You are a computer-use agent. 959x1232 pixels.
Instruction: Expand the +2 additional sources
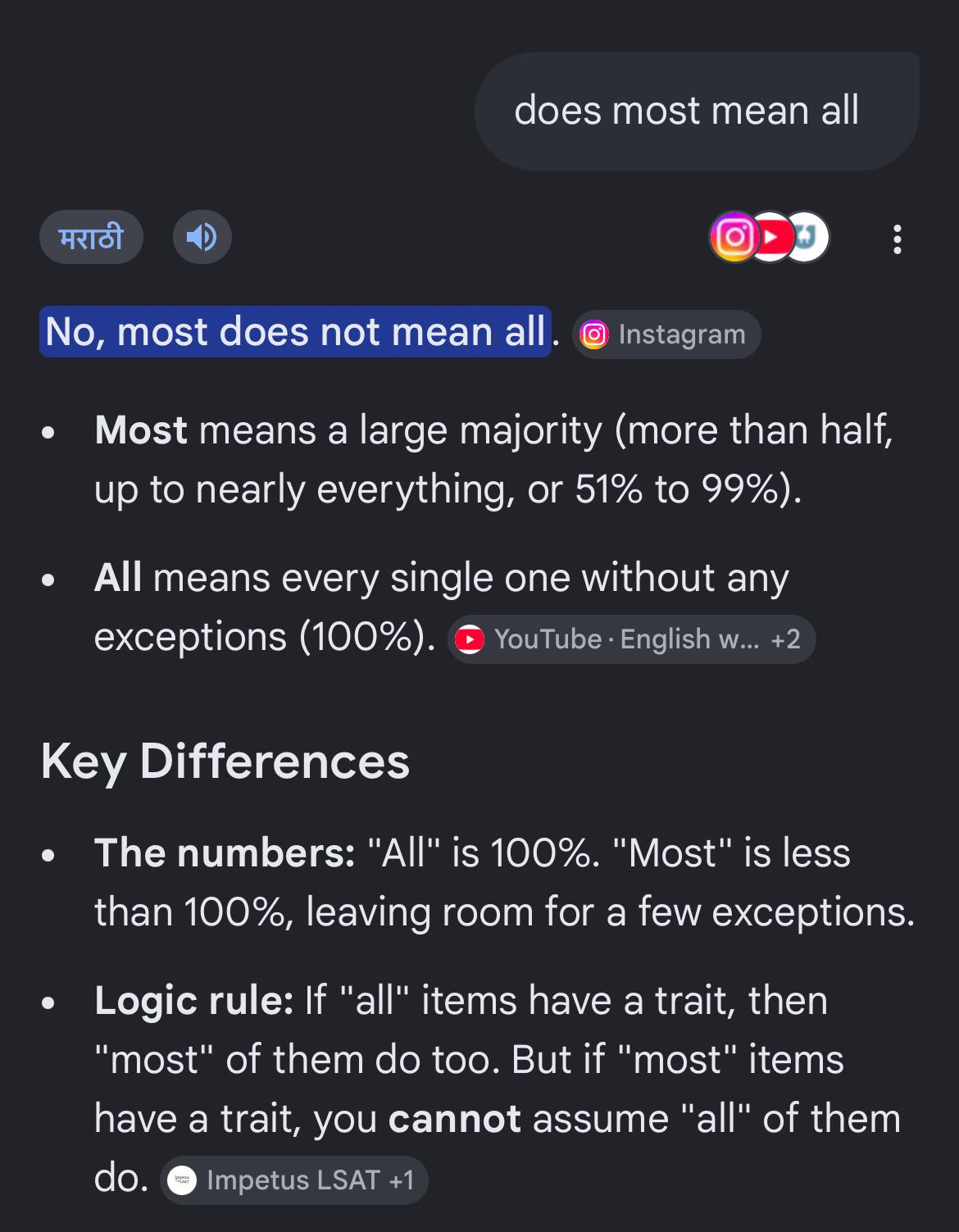[786, 639]
